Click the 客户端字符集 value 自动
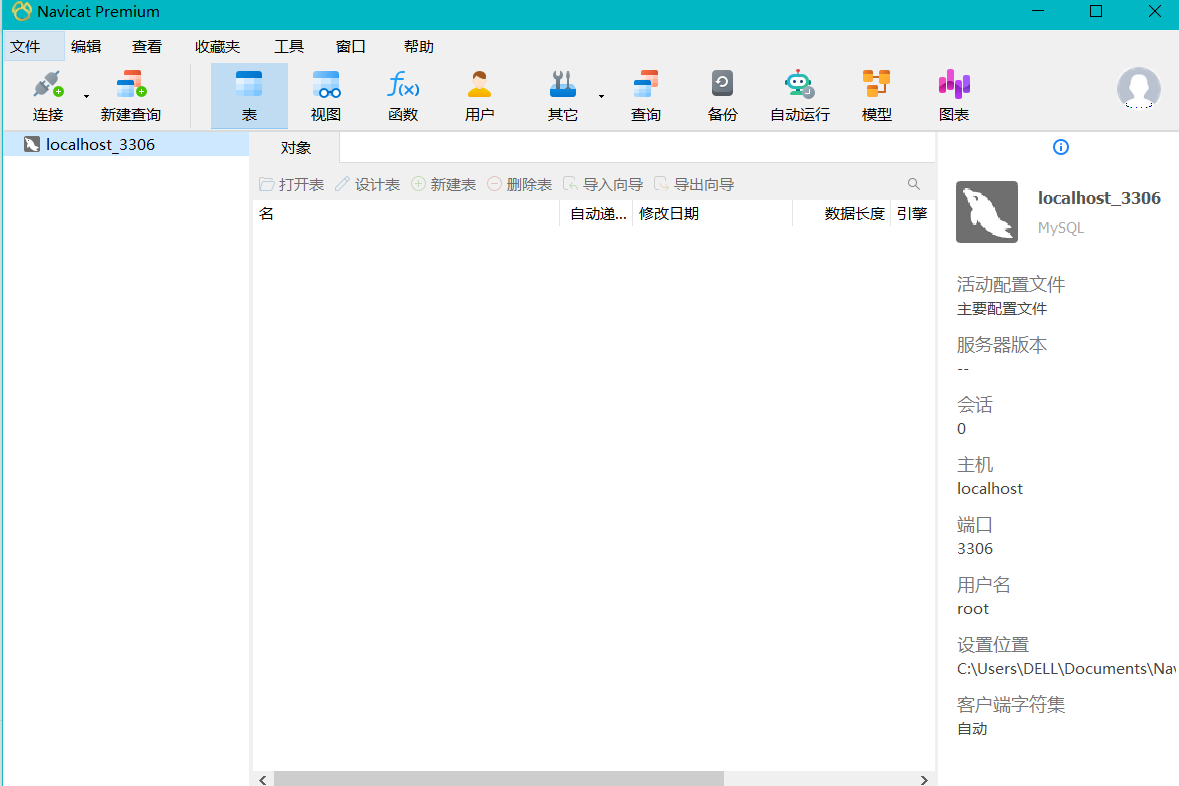The height and width of the screenshot is (786, 1179). (x=971, y=729)
